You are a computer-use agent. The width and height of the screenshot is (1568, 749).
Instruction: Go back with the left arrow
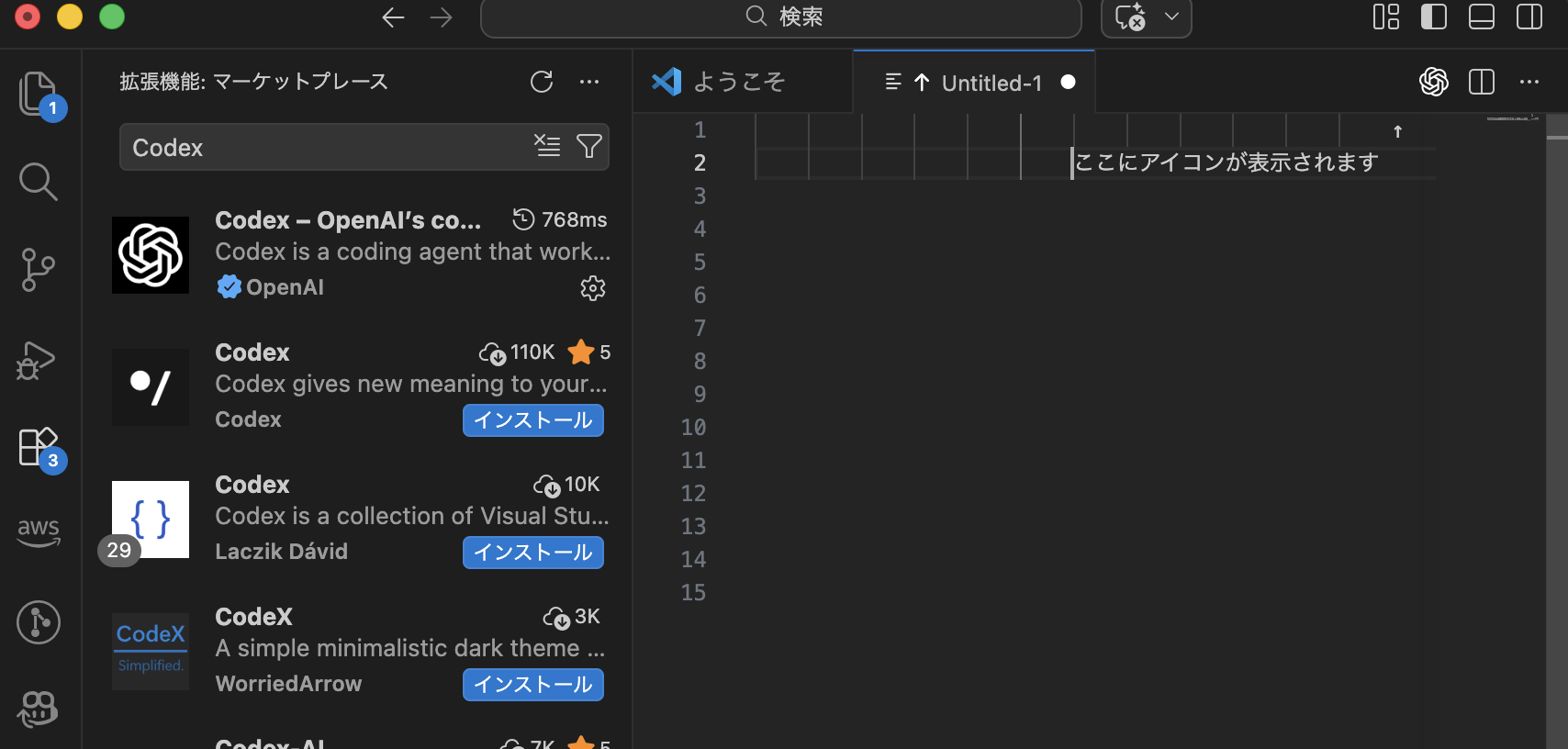393,17
